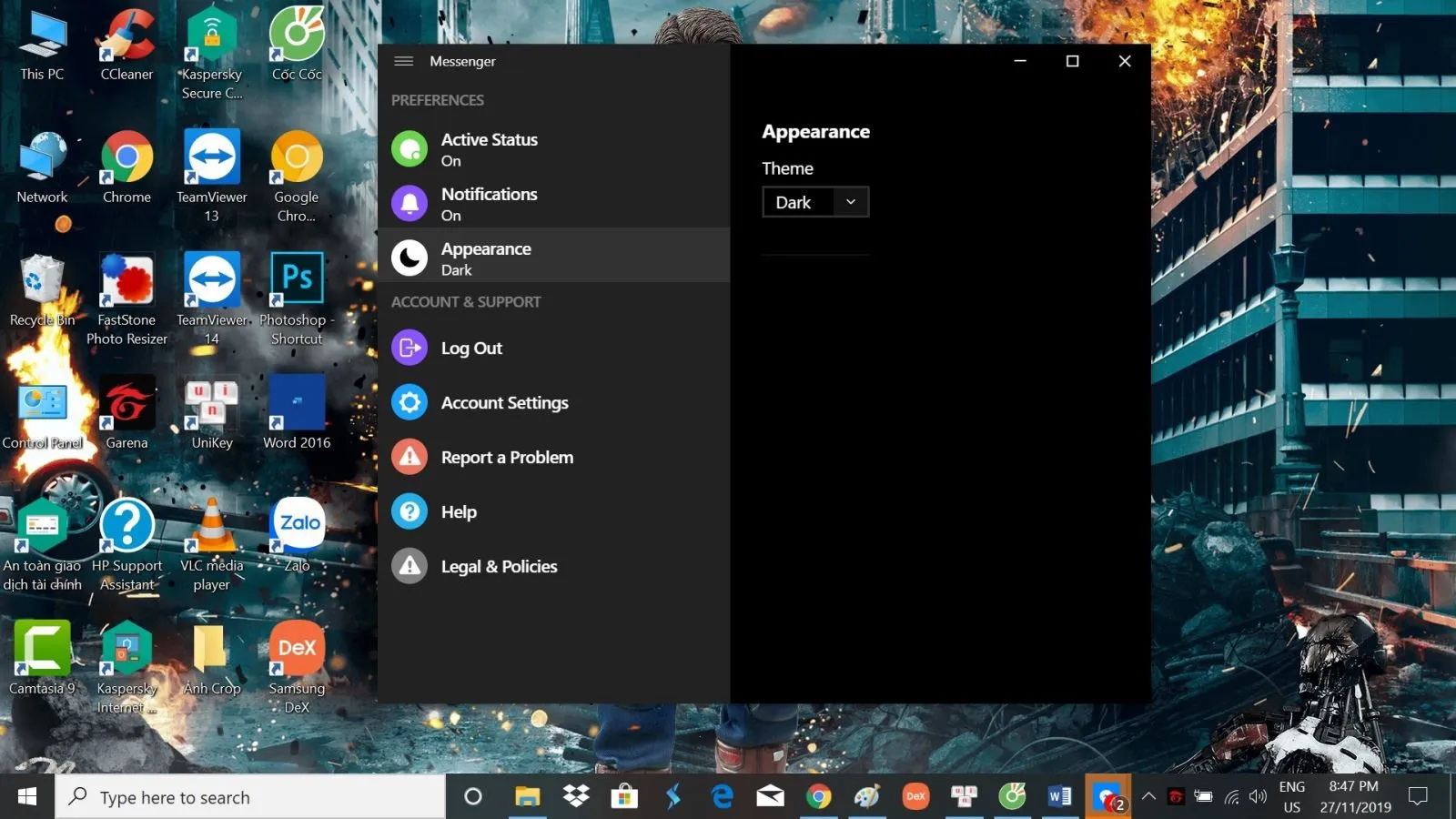This screenshot has height=819, width=1456.
Task: Open Notifications preferences
Action: (553, 204)
